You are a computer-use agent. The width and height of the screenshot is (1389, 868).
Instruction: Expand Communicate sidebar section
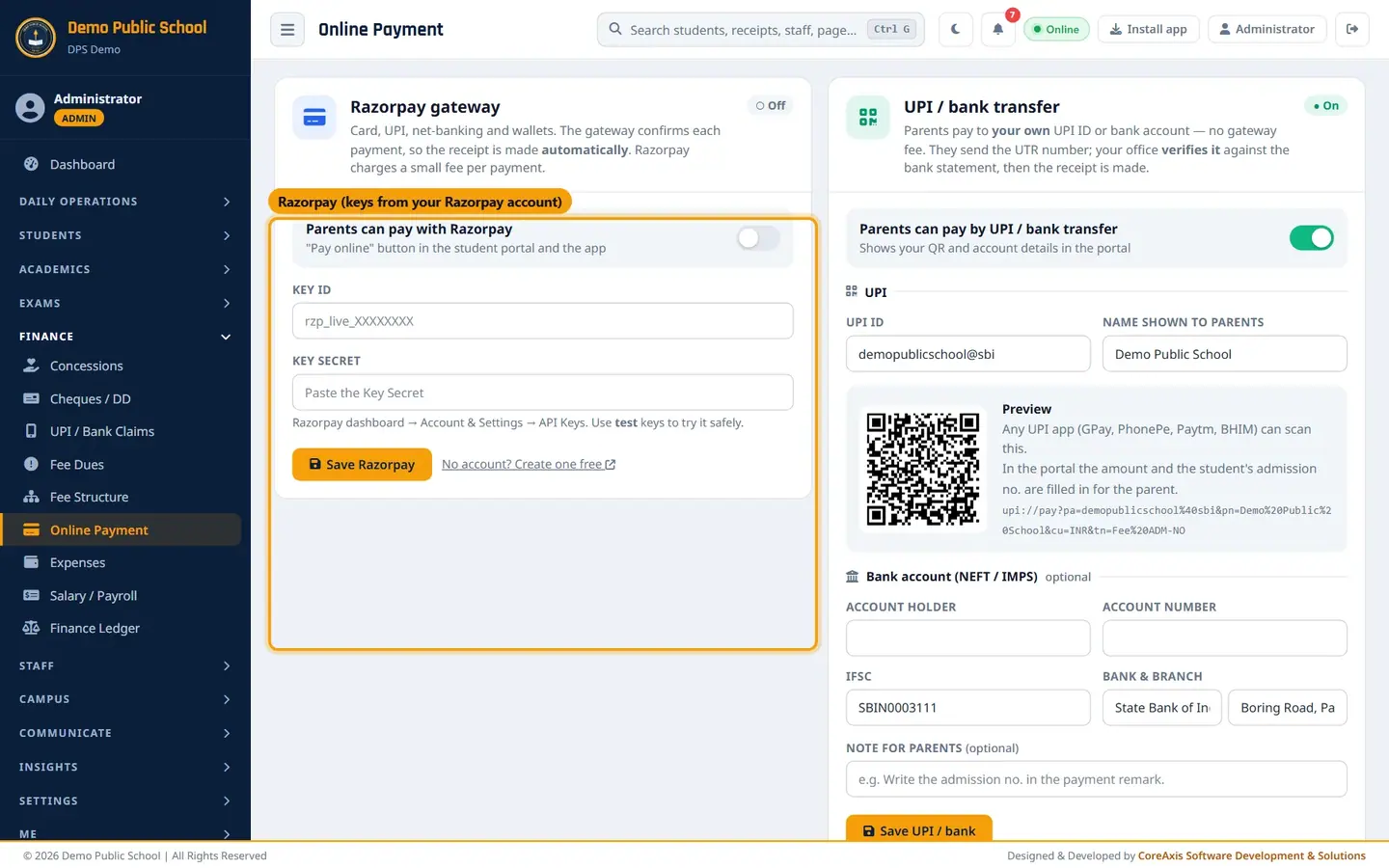(x=125, y=733)
